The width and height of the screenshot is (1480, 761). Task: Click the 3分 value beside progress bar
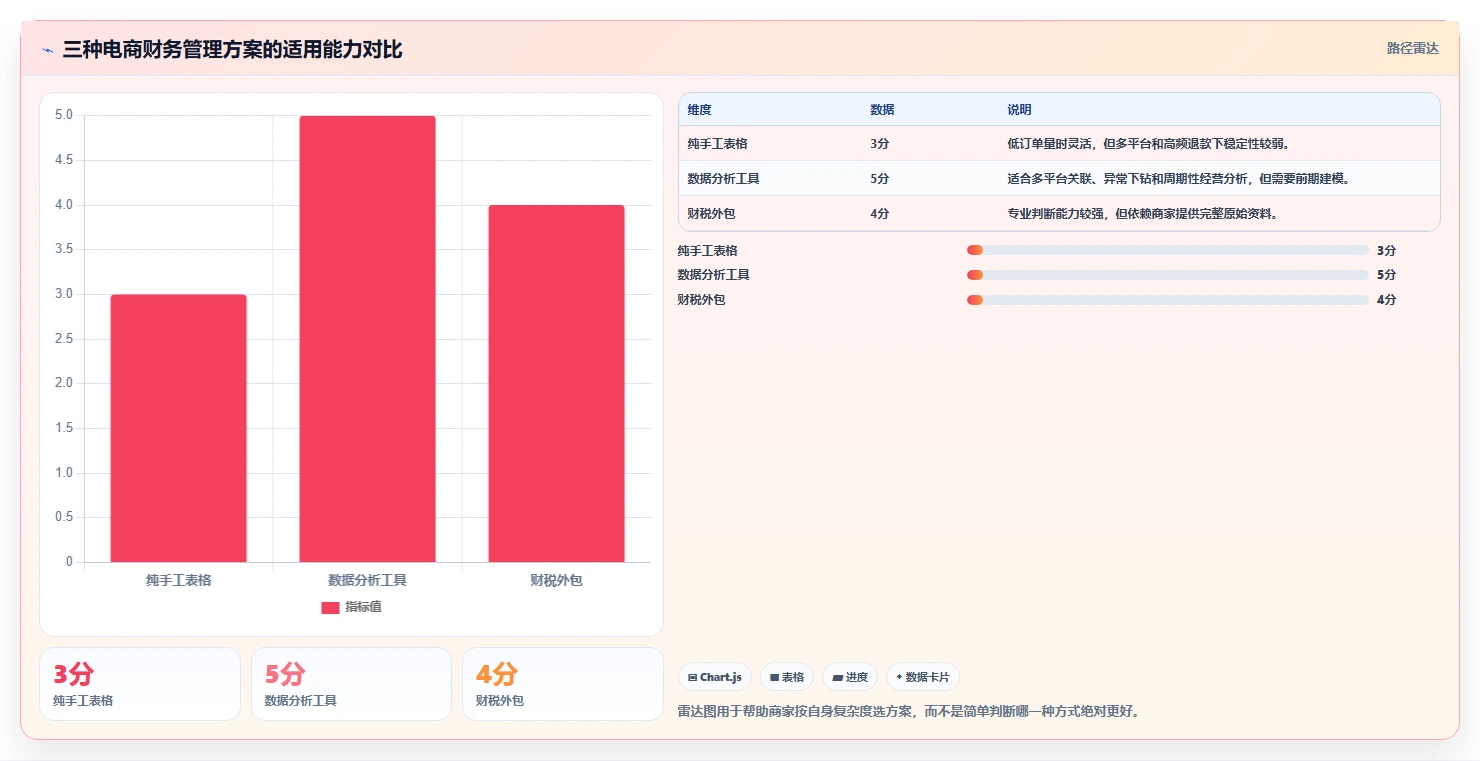point(1386,250)
